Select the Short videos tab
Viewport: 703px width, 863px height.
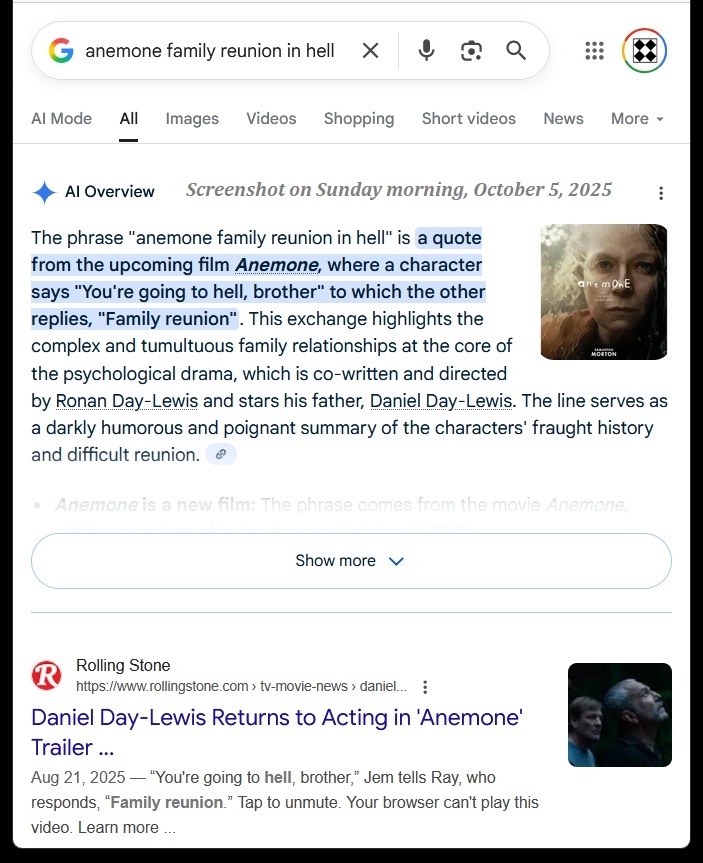point(468,119)
